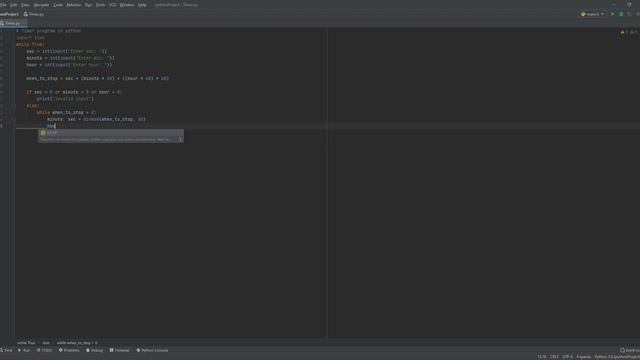The width and height of the screenshot is (640, 360).
Task: Open the Window menu
Action: click(127, 5)
